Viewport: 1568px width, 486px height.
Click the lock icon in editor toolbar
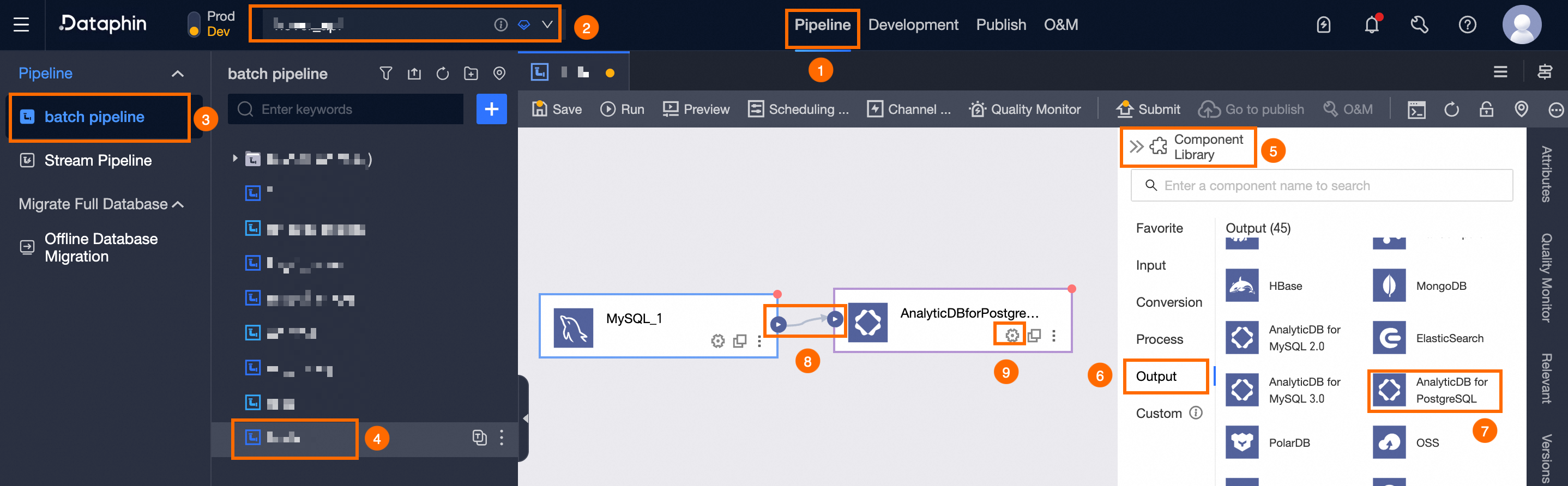tap(1486, 110)
